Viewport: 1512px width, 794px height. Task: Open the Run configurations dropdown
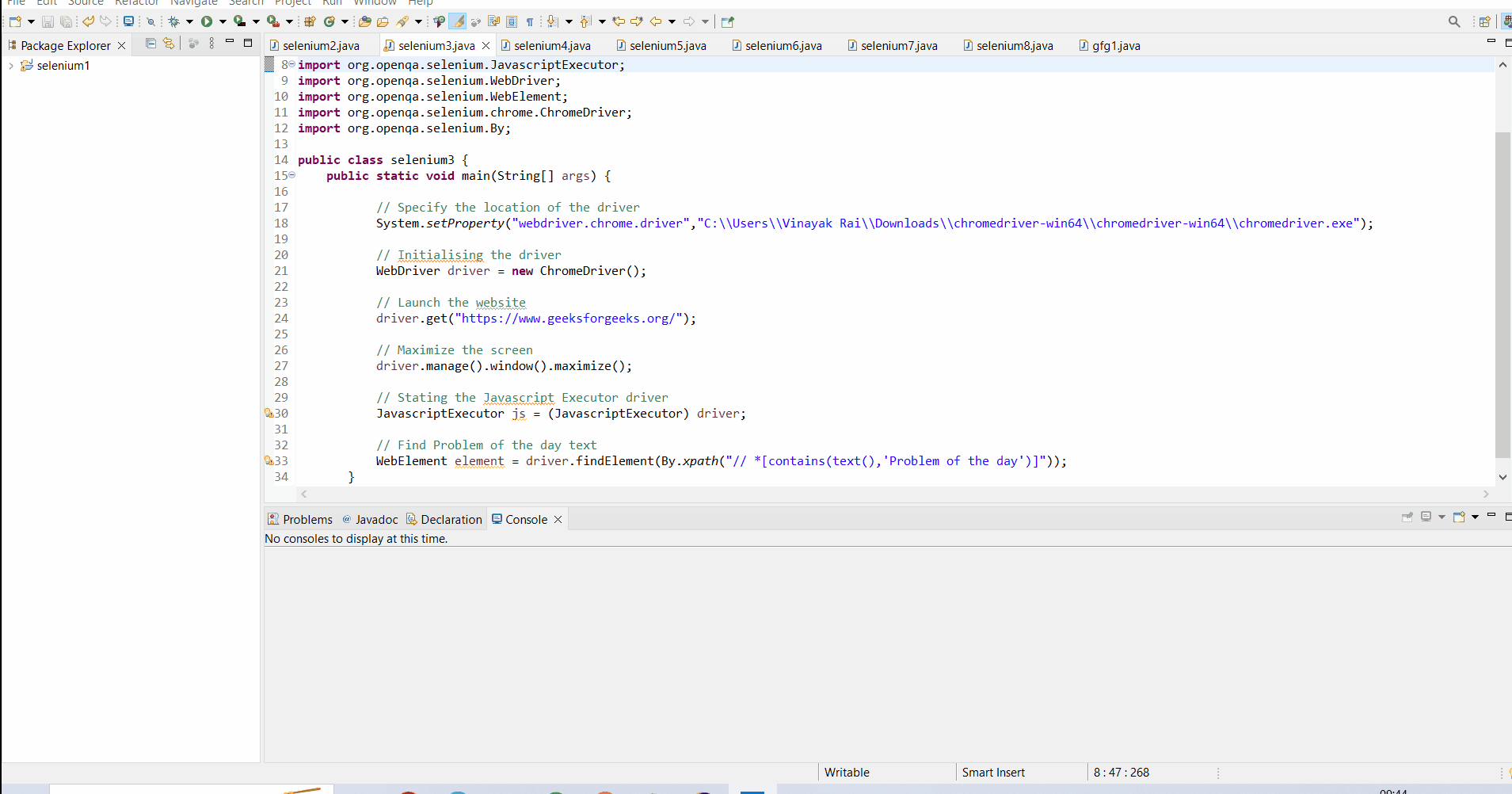pos(224,21)
